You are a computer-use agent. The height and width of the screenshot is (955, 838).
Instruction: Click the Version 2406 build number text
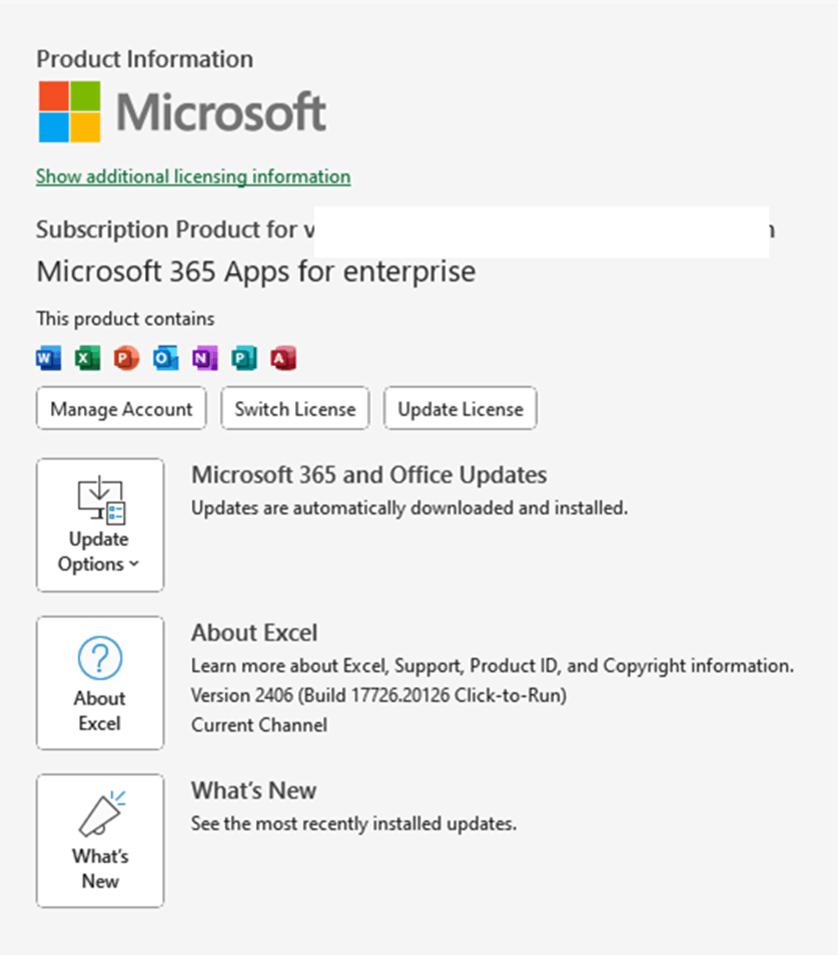coord(379,695)
